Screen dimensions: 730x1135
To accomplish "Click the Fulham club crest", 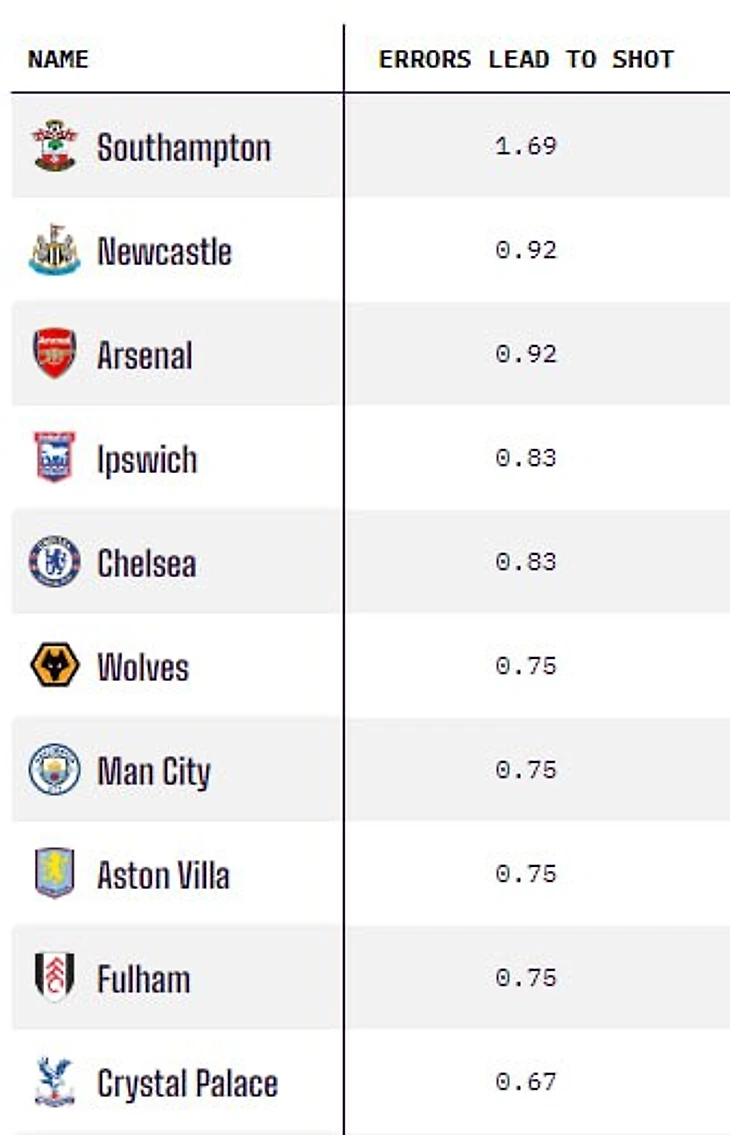I will tap(54, 979).
